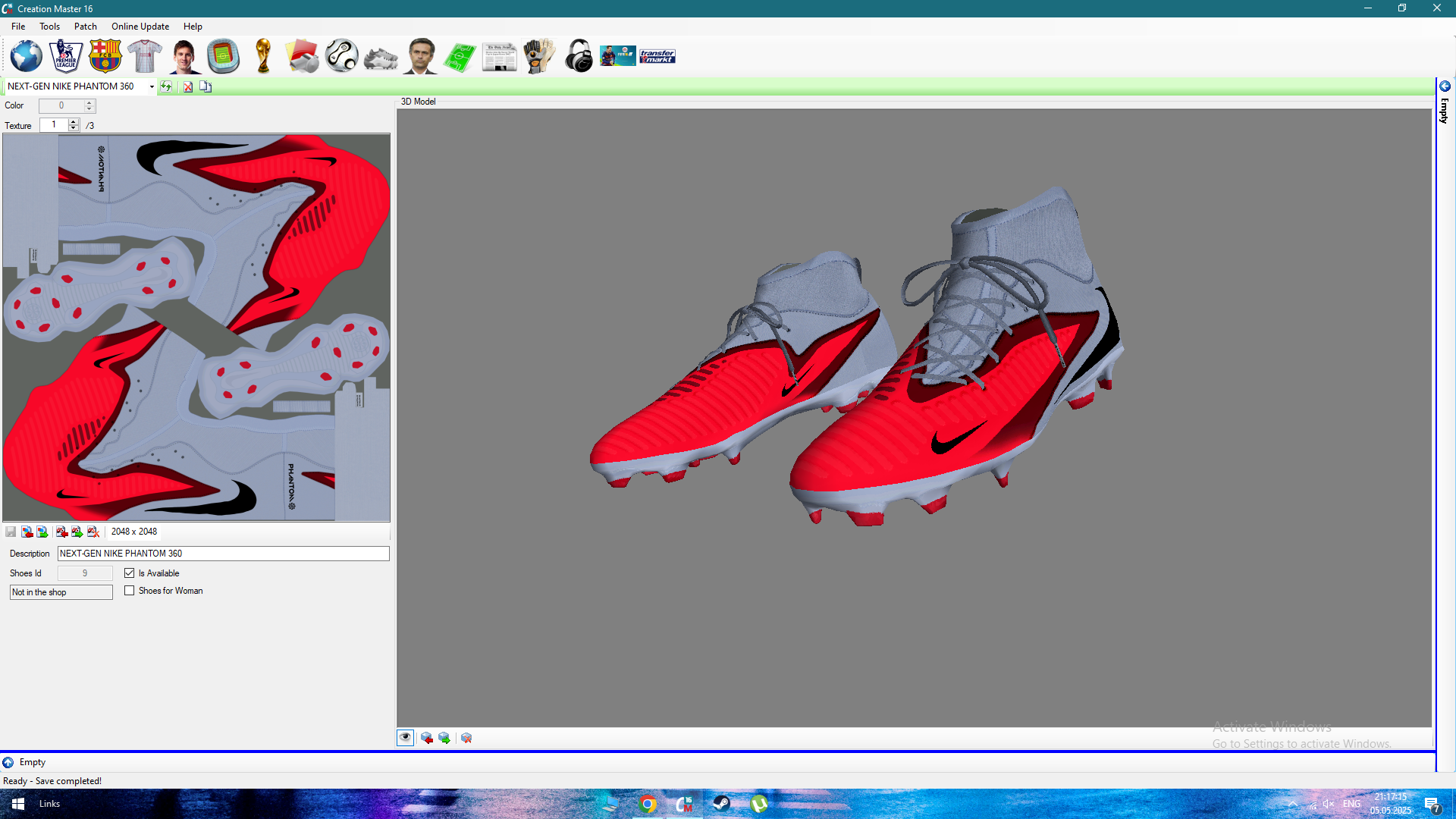Open the headphones audio icon

tap(579, 57)
